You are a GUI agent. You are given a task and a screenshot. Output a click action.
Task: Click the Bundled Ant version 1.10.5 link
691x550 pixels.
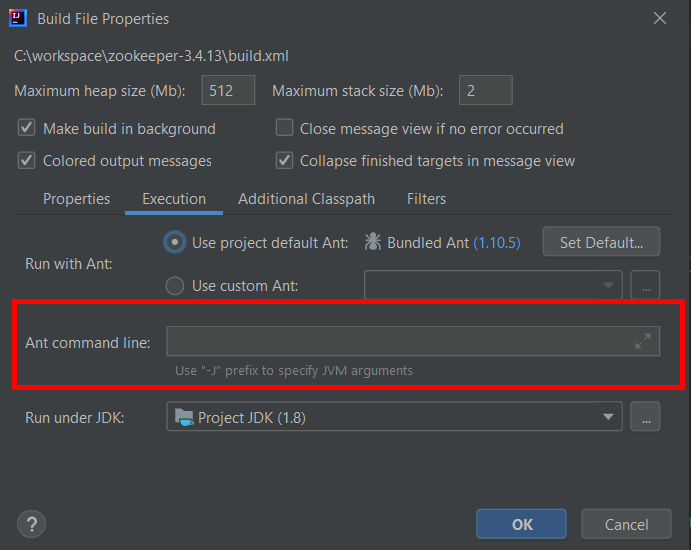tap(497, 243)
